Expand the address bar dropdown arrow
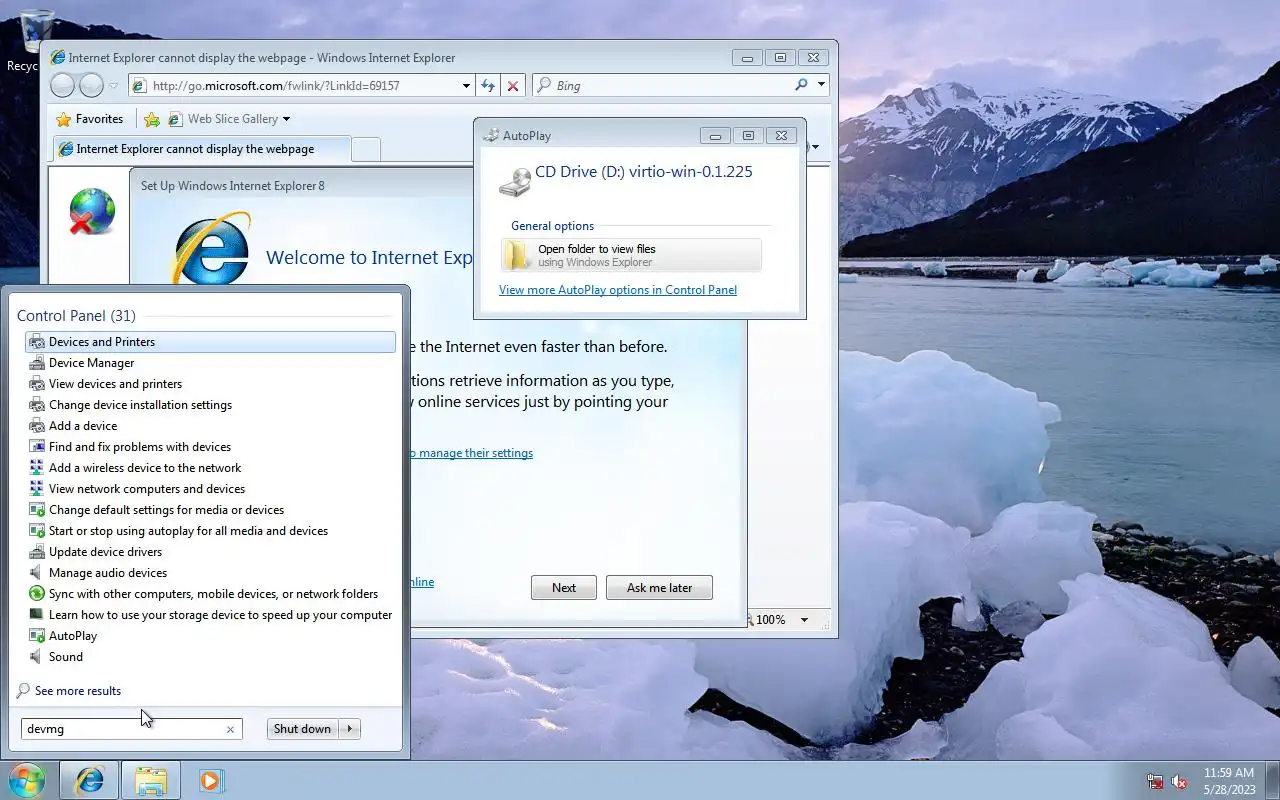This screenshot has width=1280, height=800. point(466,86)
